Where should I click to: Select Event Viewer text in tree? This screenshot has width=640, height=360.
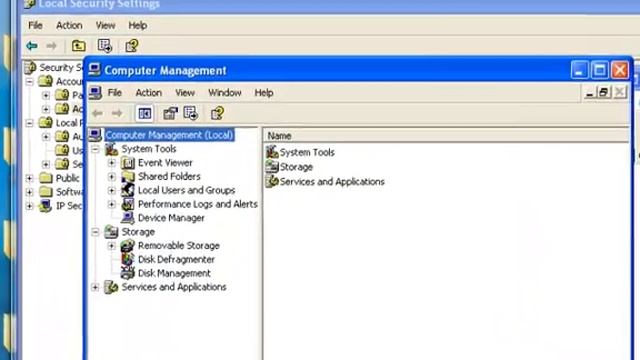pyautogui.click(x=165, y=163)
